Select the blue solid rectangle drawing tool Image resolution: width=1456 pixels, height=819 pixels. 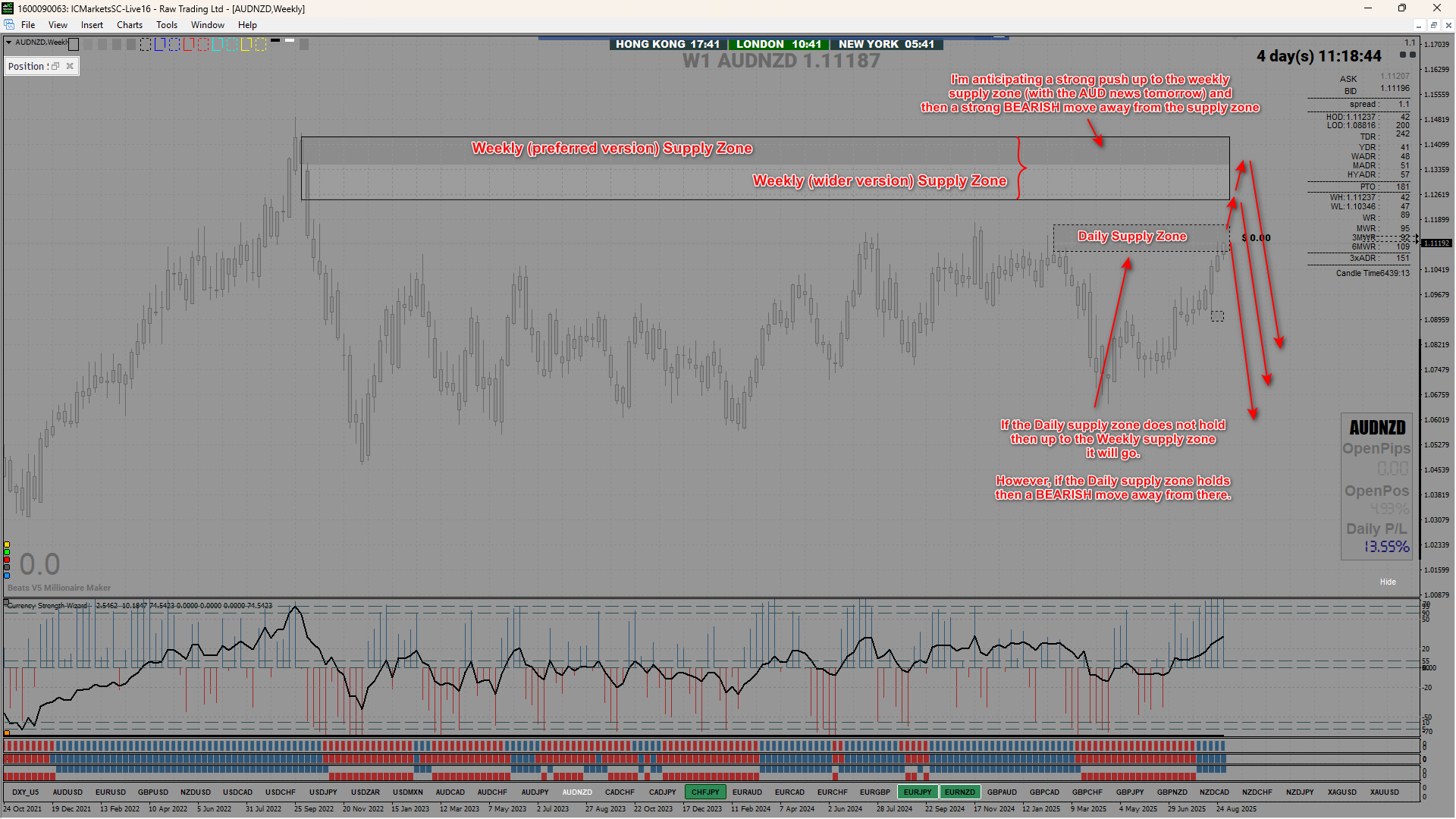(x=160, y=44)
